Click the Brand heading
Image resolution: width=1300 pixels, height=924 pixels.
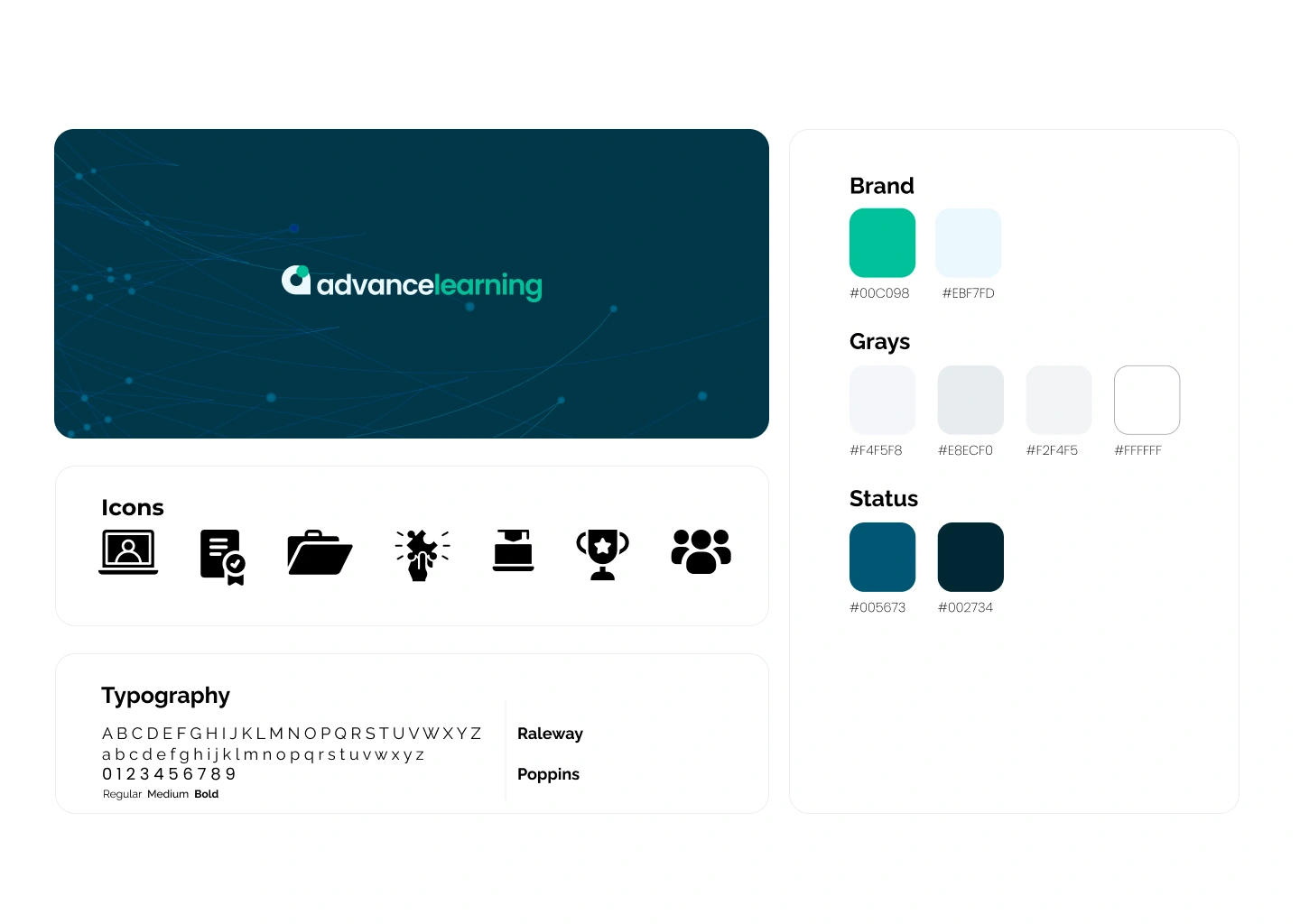[882, 186]
